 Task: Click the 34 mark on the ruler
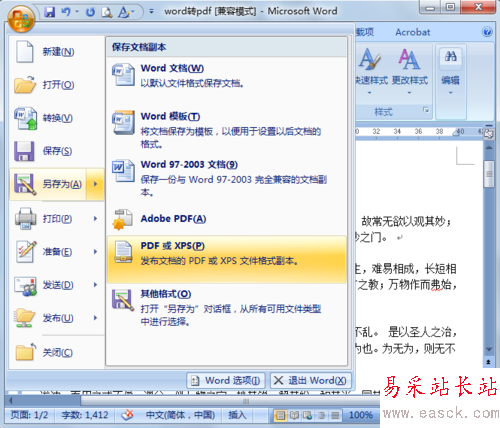(397, 131)
